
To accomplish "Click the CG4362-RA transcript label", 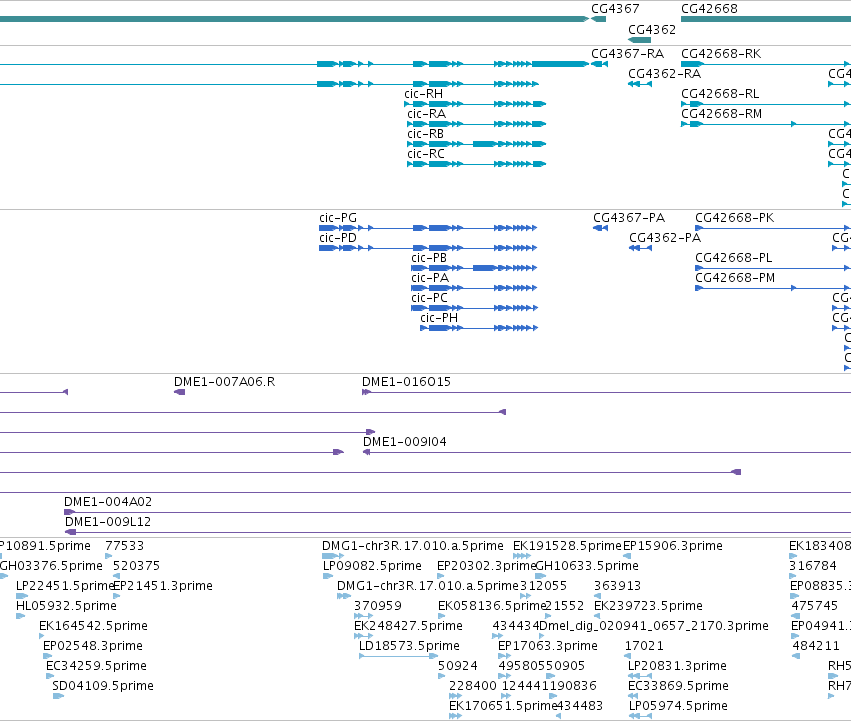I will [664, 74].
